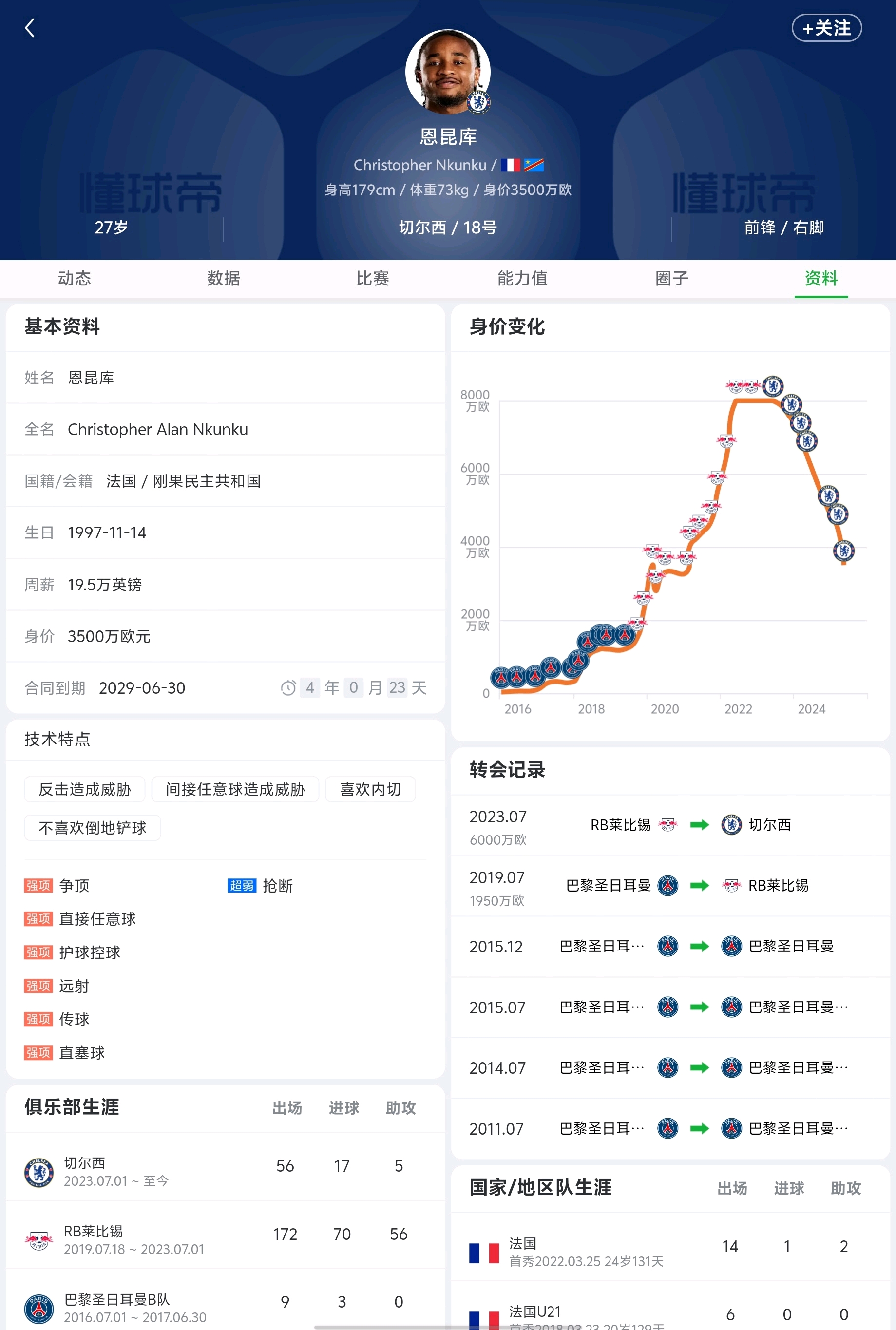Tap RB Leipzig logo in 2023.07 transfer
896x1330 pixels.
tap(667, 825)
